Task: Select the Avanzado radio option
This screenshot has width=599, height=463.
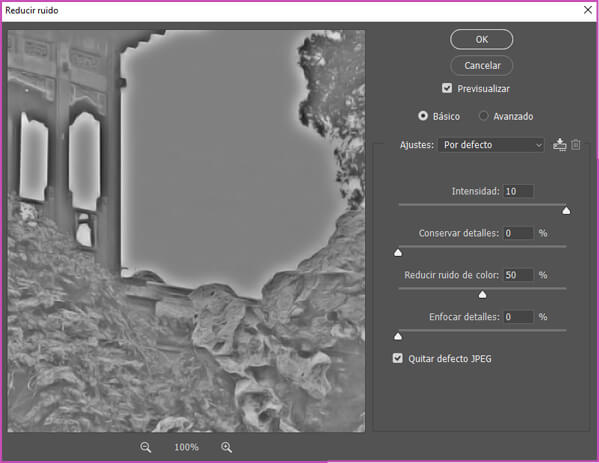Action: pyautogui.click(x=484, y=116)
